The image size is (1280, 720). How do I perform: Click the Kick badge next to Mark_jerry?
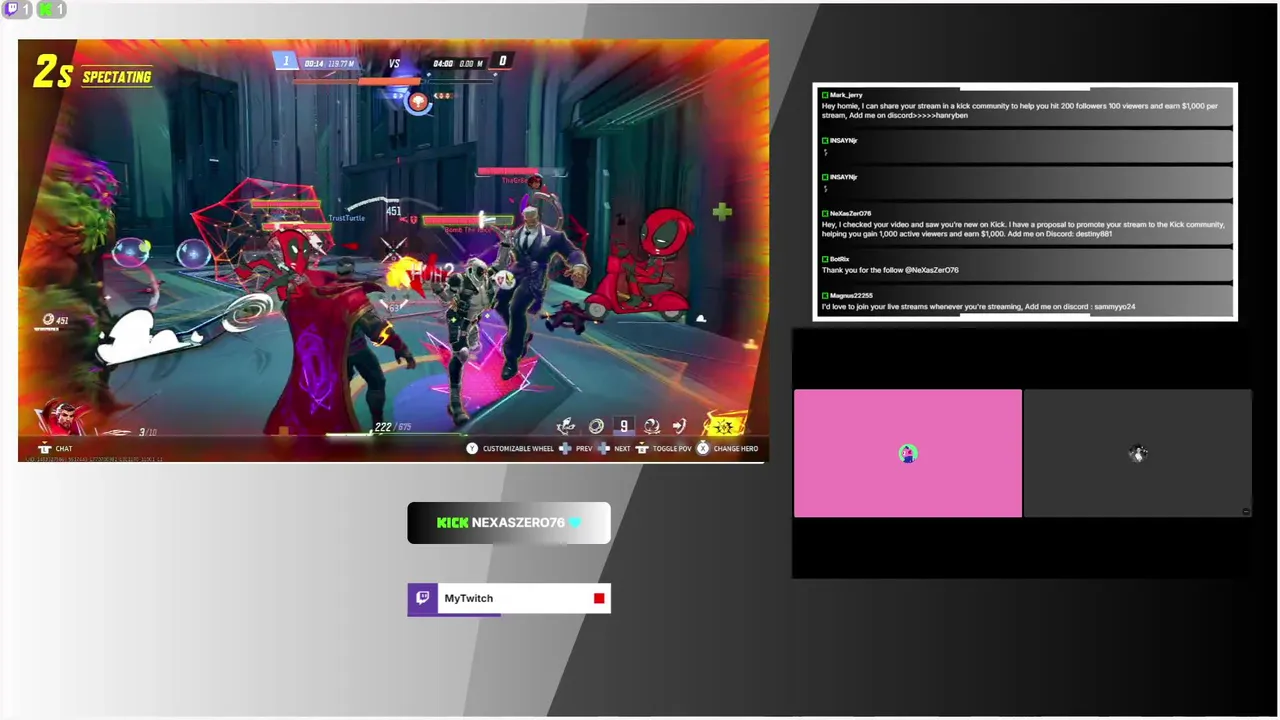click(x=825, y=95)
